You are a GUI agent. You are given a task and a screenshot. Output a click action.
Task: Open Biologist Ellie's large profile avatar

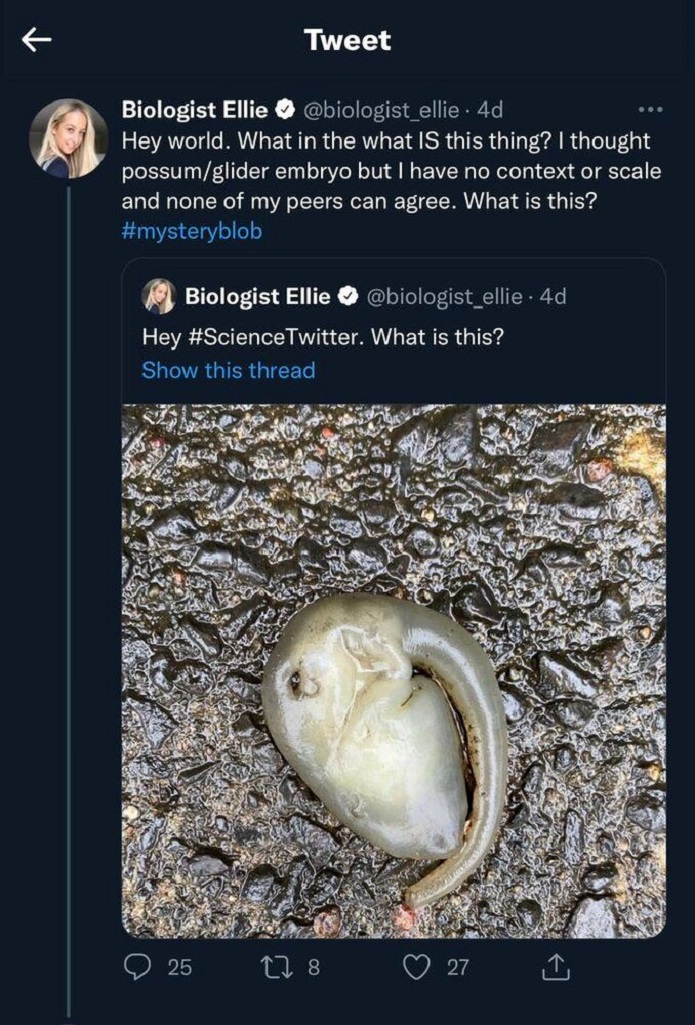68,138
